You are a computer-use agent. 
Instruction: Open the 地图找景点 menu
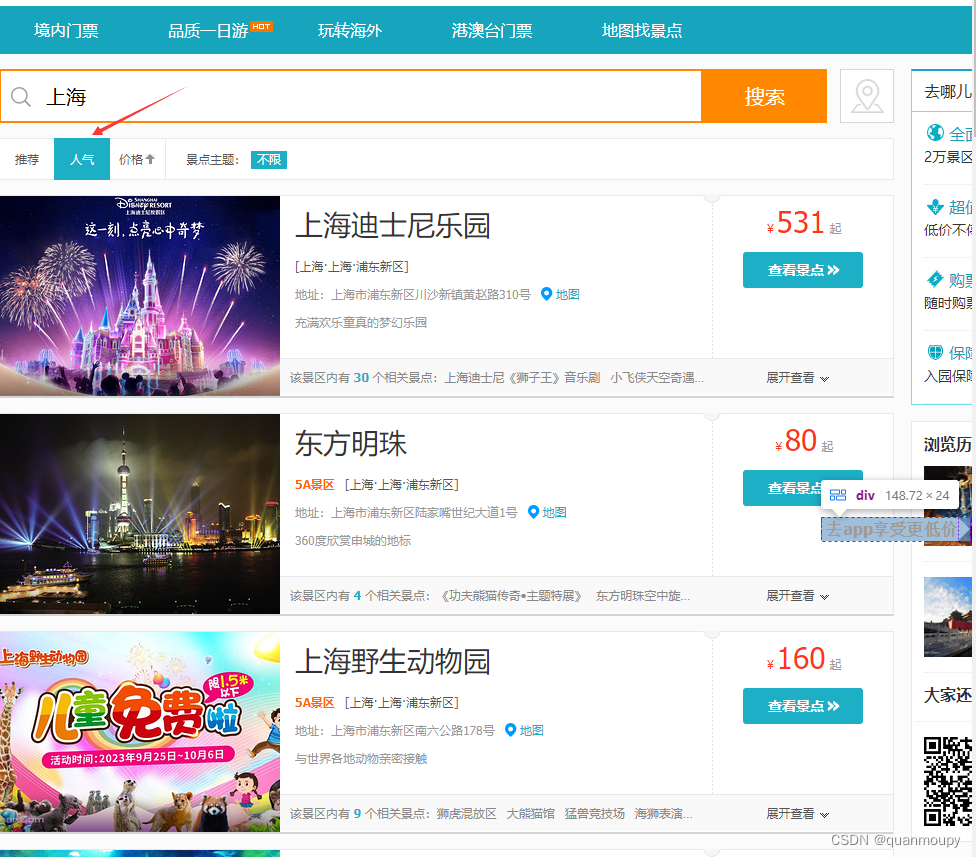coord(642,30)
